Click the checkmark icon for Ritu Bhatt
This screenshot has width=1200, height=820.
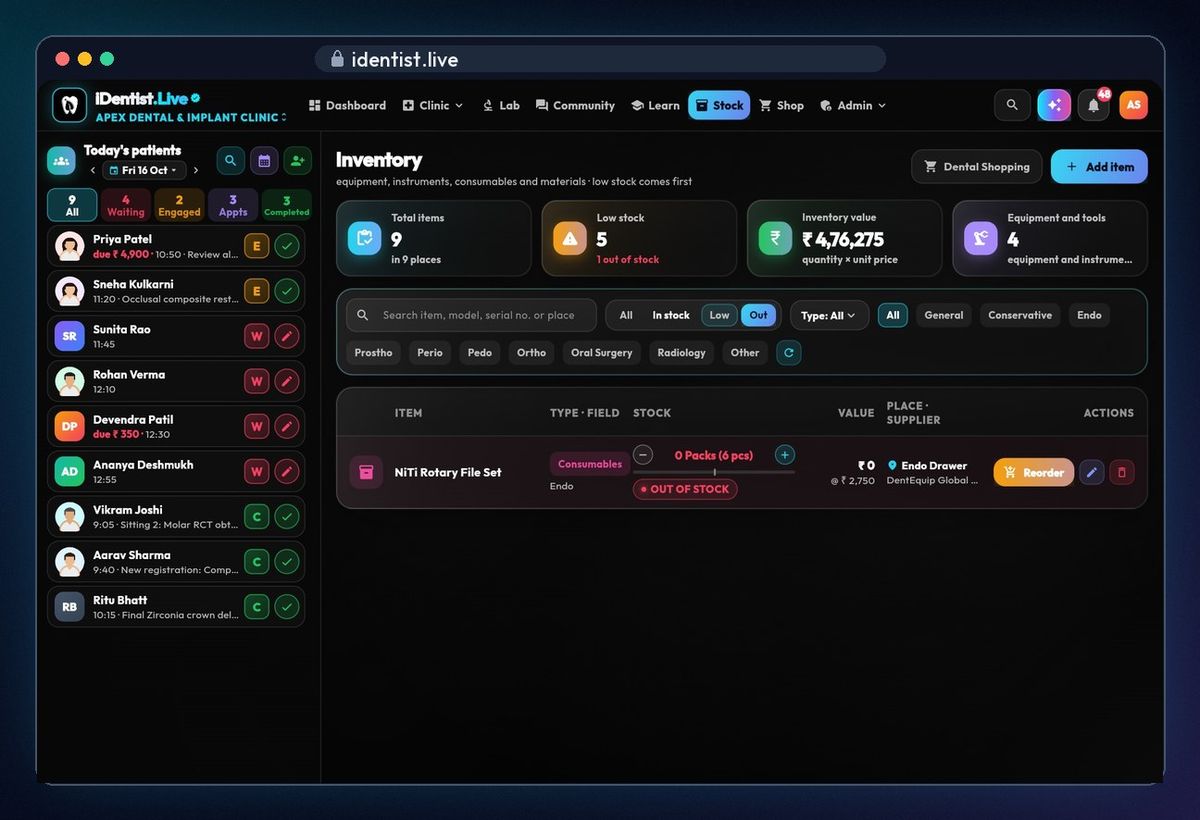(x=287, y=607)
